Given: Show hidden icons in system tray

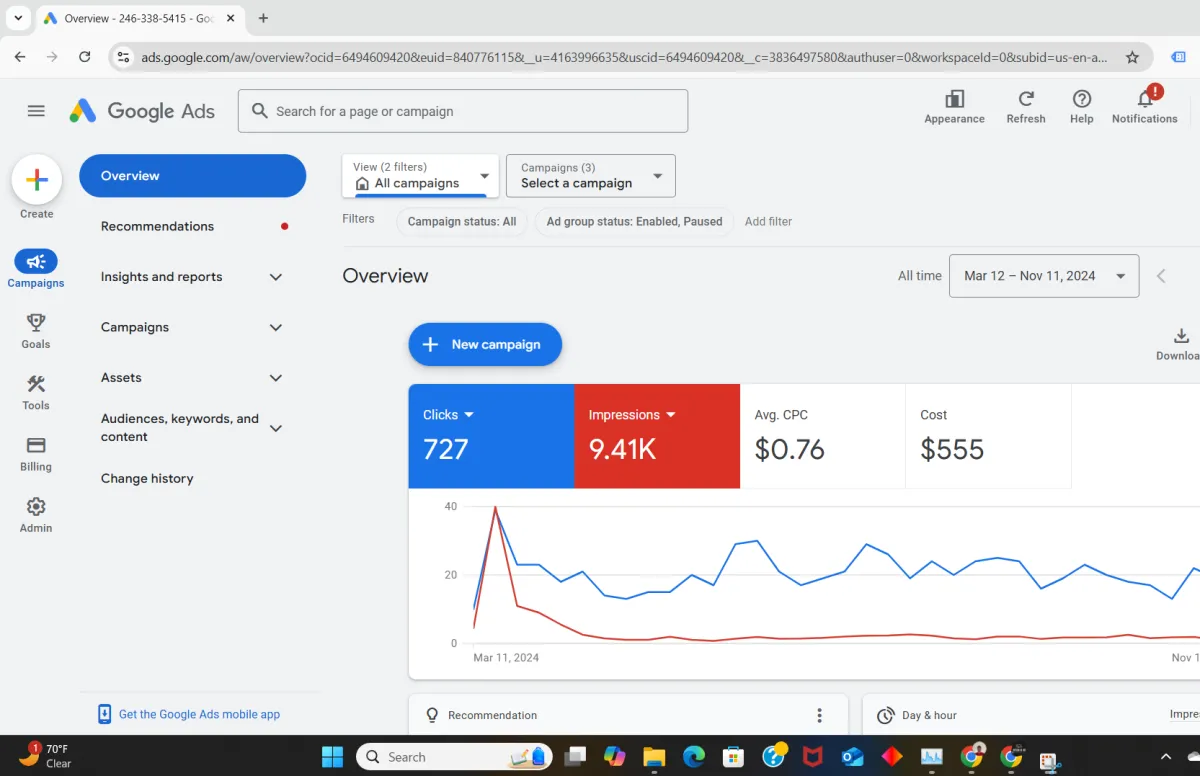Looking at the screenshot, I should pyautogui.click(x=1165, y=756).
